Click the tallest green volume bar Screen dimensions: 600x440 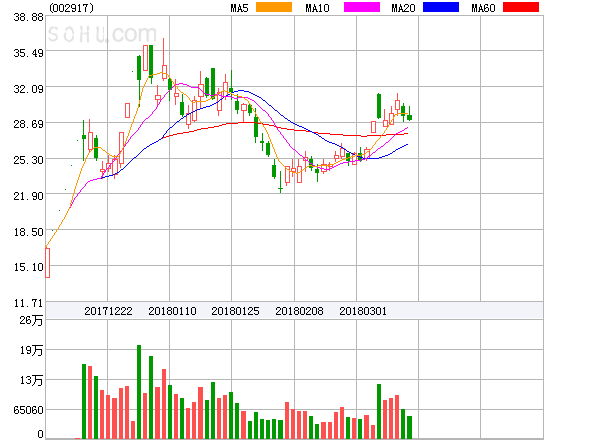139,392
